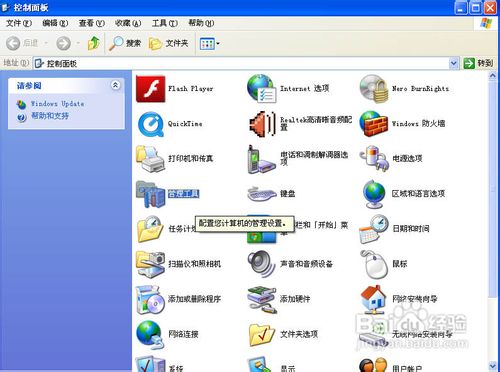The image size is (500, 372).
Task: Open the 文件(F) menu
Action: [19, 23]
